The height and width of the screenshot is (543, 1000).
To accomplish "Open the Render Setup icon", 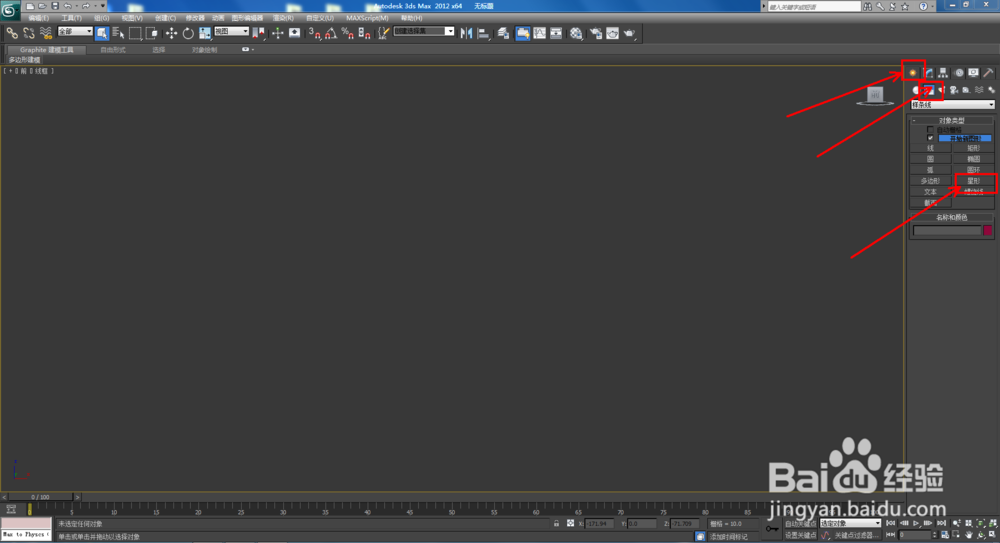I will pyautogui.click(x=596, y=33).
